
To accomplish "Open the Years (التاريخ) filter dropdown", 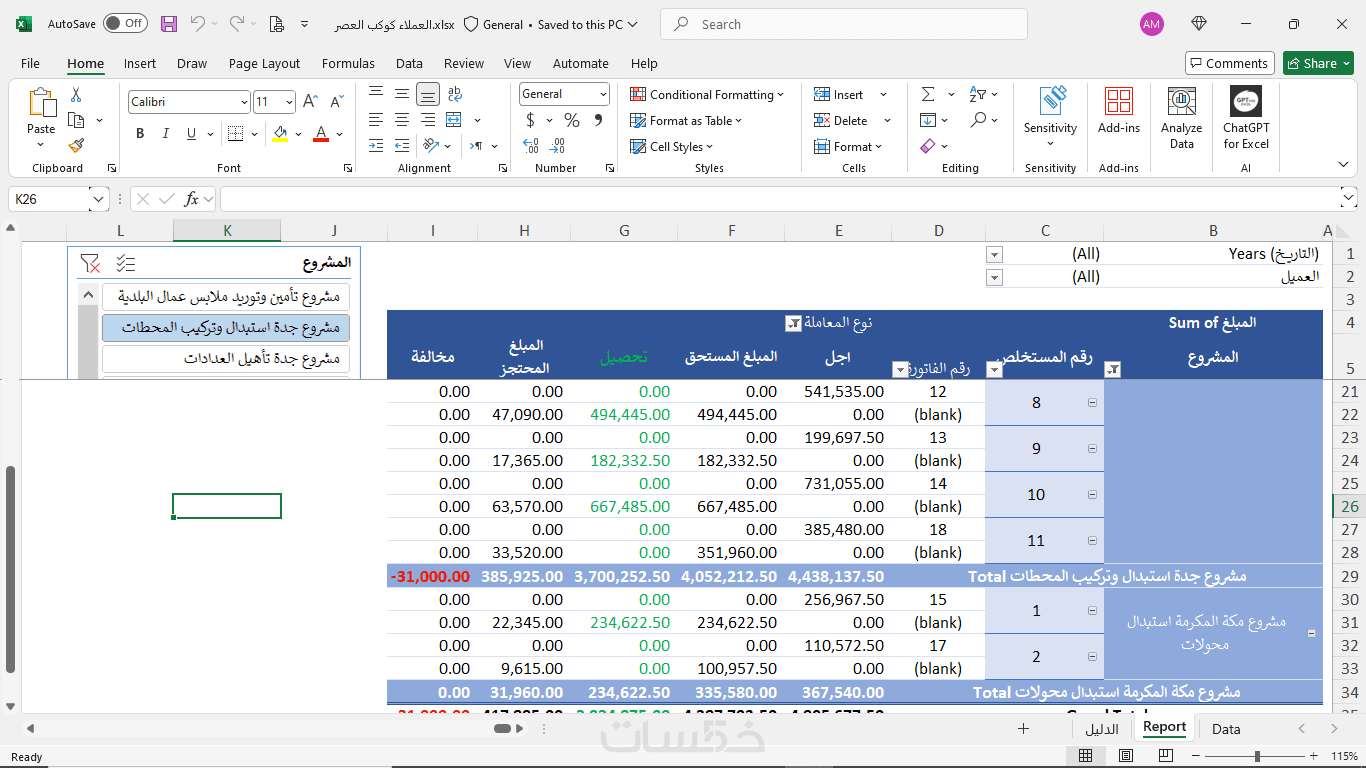I will pyautogui.click(x=994, y=254).
